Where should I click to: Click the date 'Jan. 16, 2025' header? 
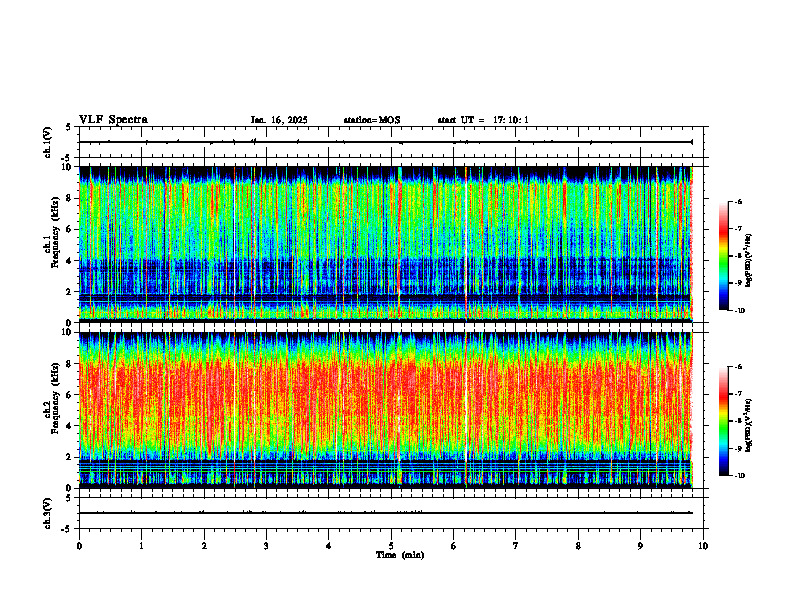point(279,120)
